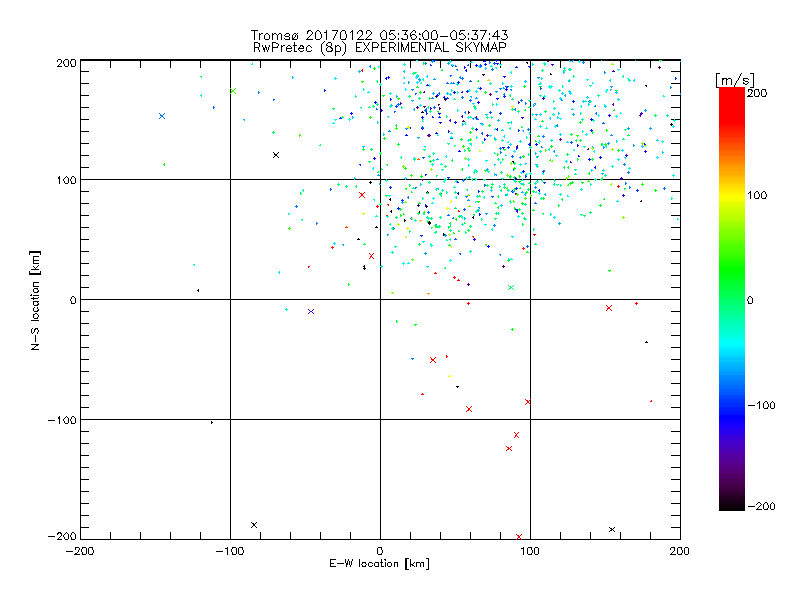Click black X marker near E-W -85, N-S -190
The width and height of the screenshot is (800, 600).
click(254, 525)
